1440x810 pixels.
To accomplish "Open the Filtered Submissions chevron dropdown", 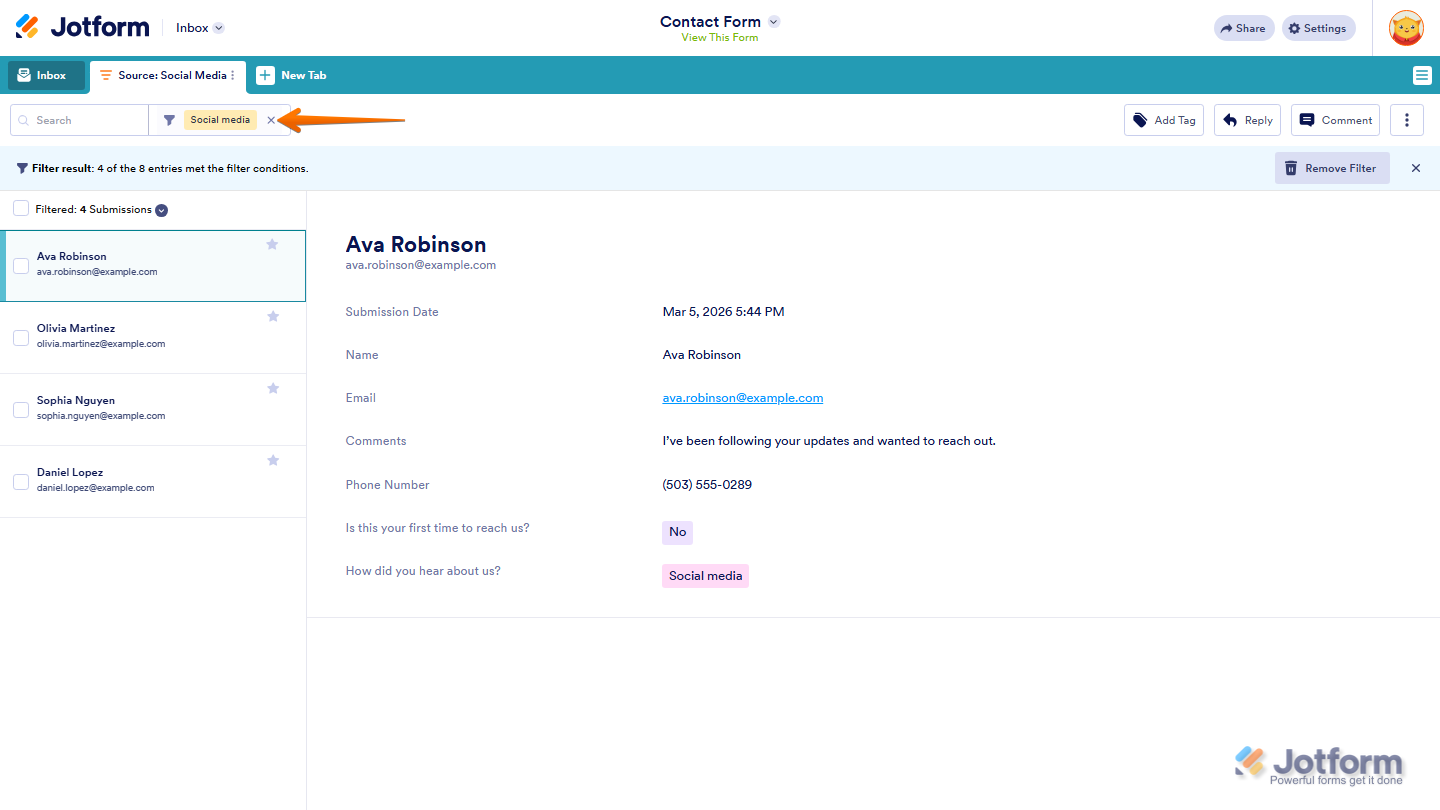I will coord(161,210).
